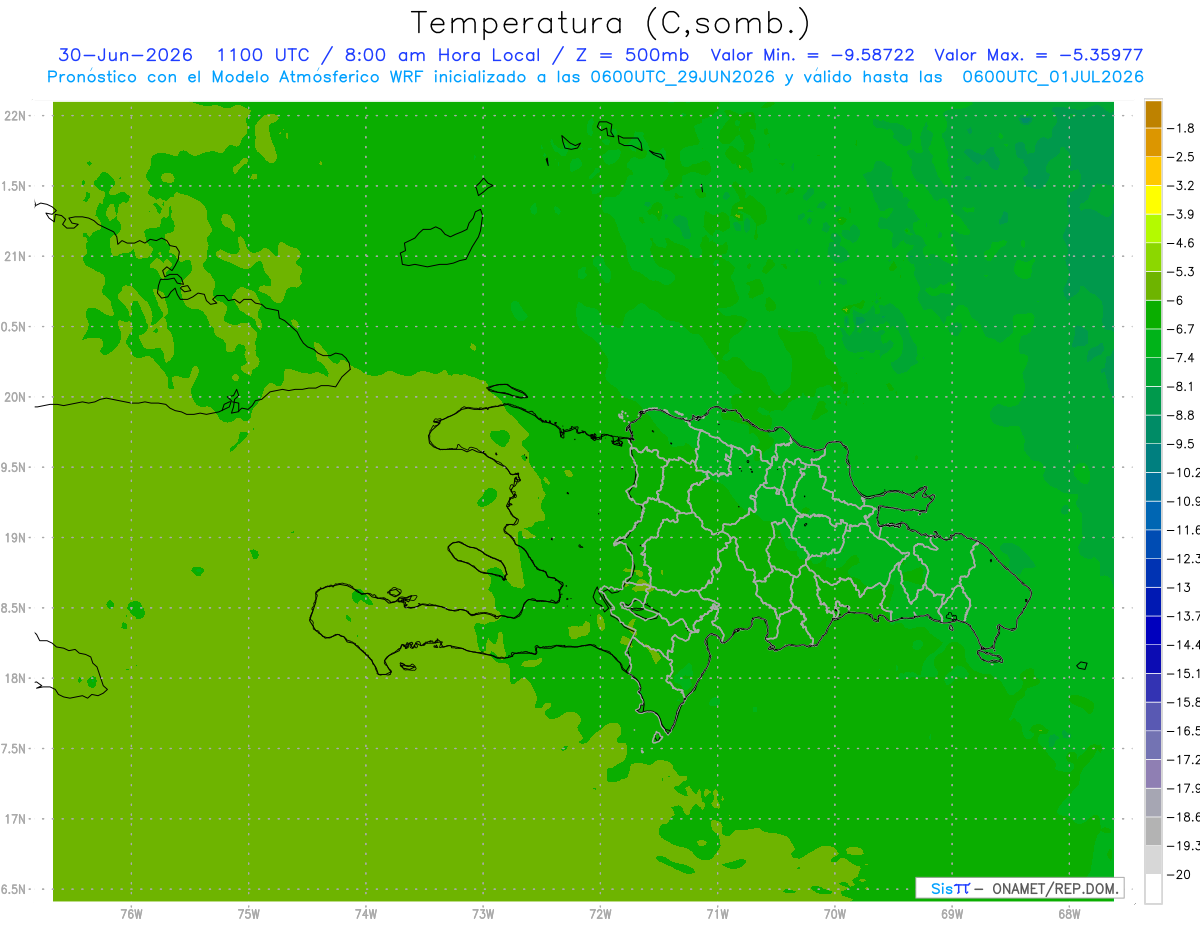Click '8:00 am Hora Local' text
The image size is (1200, 927).
coord(443,55)
